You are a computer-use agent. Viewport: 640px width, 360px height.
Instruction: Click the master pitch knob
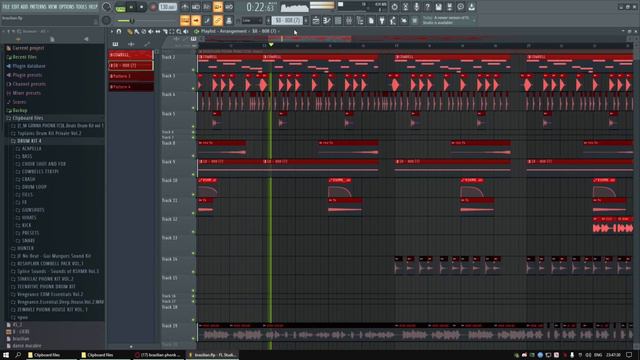pyautogui.click(x=107, y=20)
